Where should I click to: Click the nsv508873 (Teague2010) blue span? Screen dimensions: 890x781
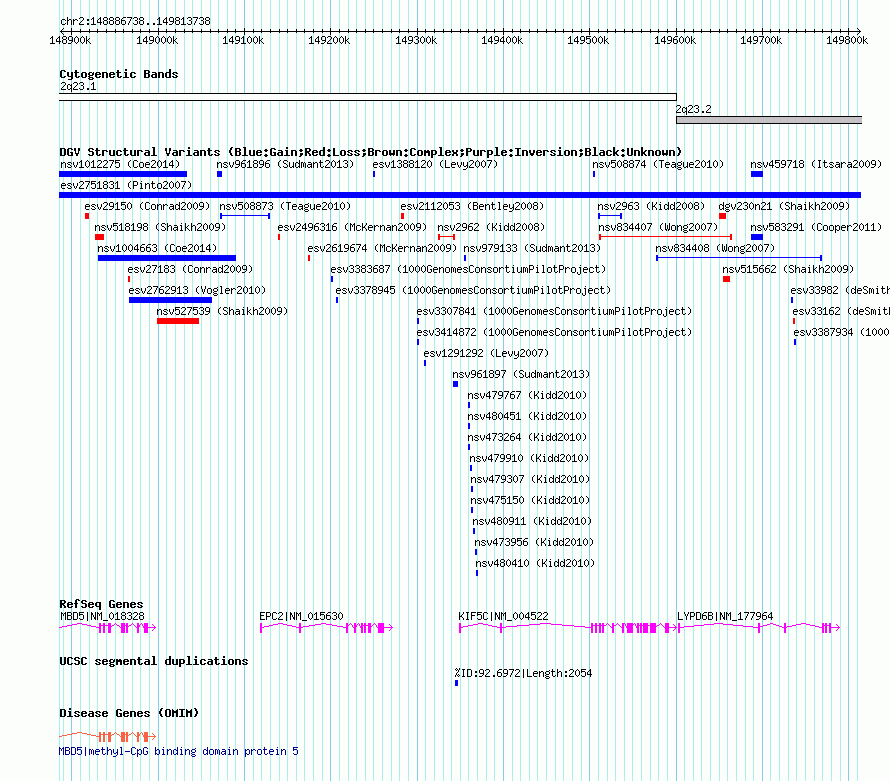(245, 216)
